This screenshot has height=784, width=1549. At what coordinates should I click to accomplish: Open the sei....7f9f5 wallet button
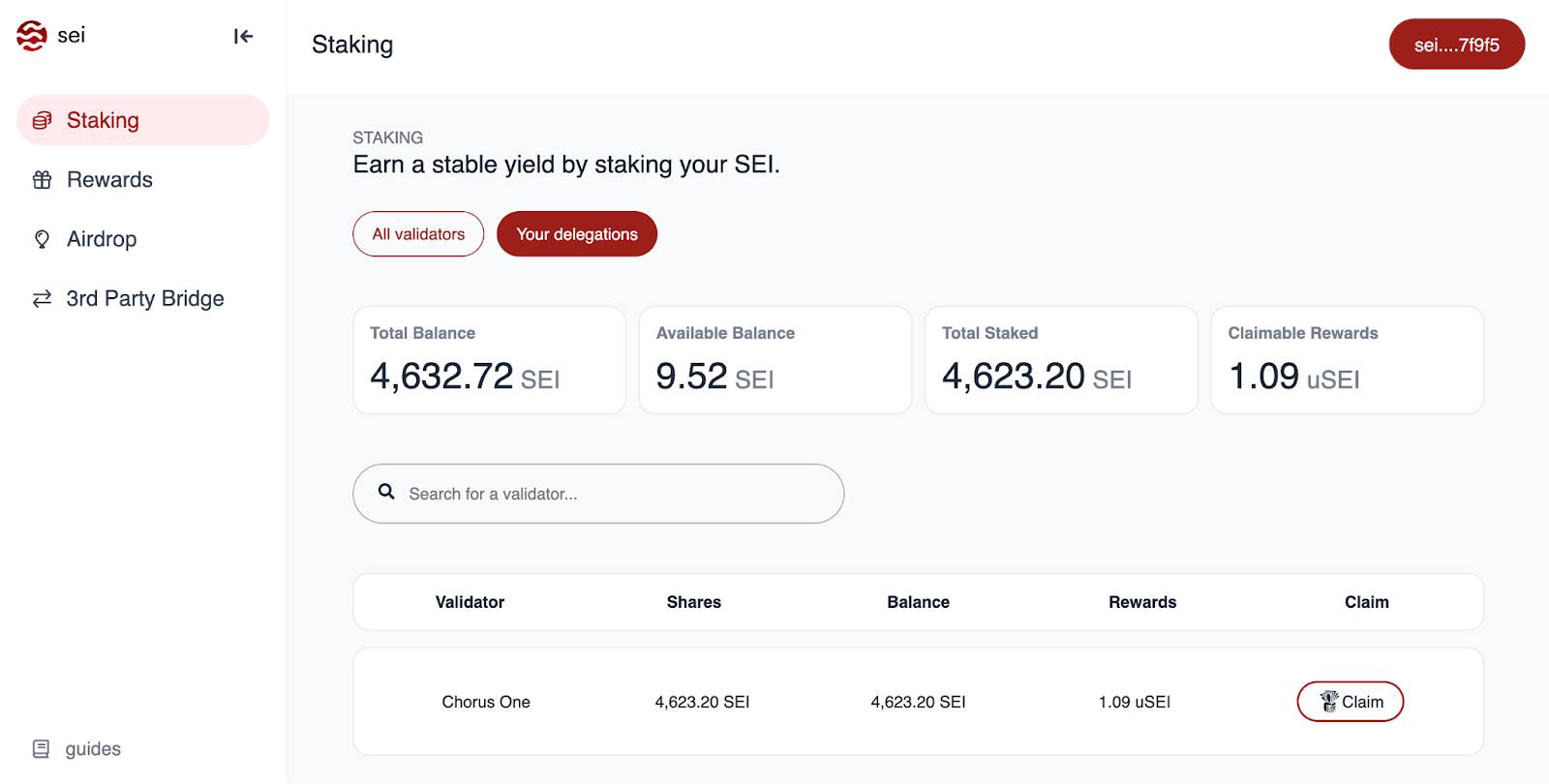point(1456,45)
